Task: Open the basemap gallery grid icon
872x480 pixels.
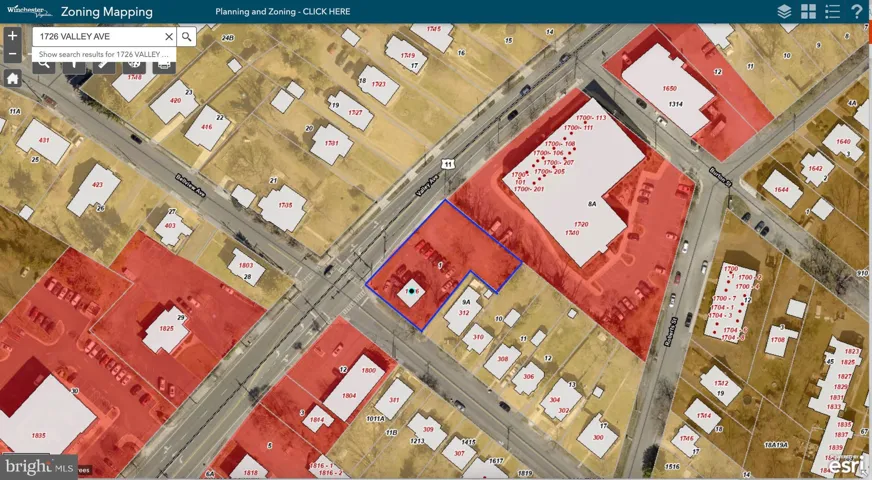Action: point(808,12)
